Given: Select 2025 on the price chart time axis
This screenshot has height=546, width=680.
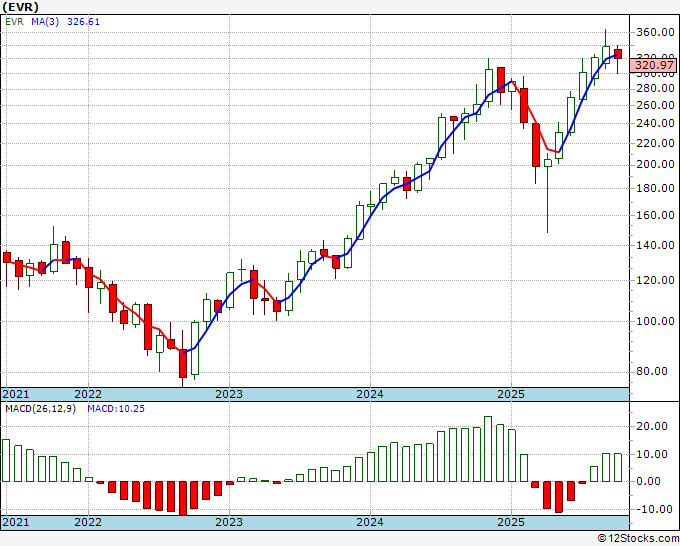Looking at the screenshot, I should [511, 394].
